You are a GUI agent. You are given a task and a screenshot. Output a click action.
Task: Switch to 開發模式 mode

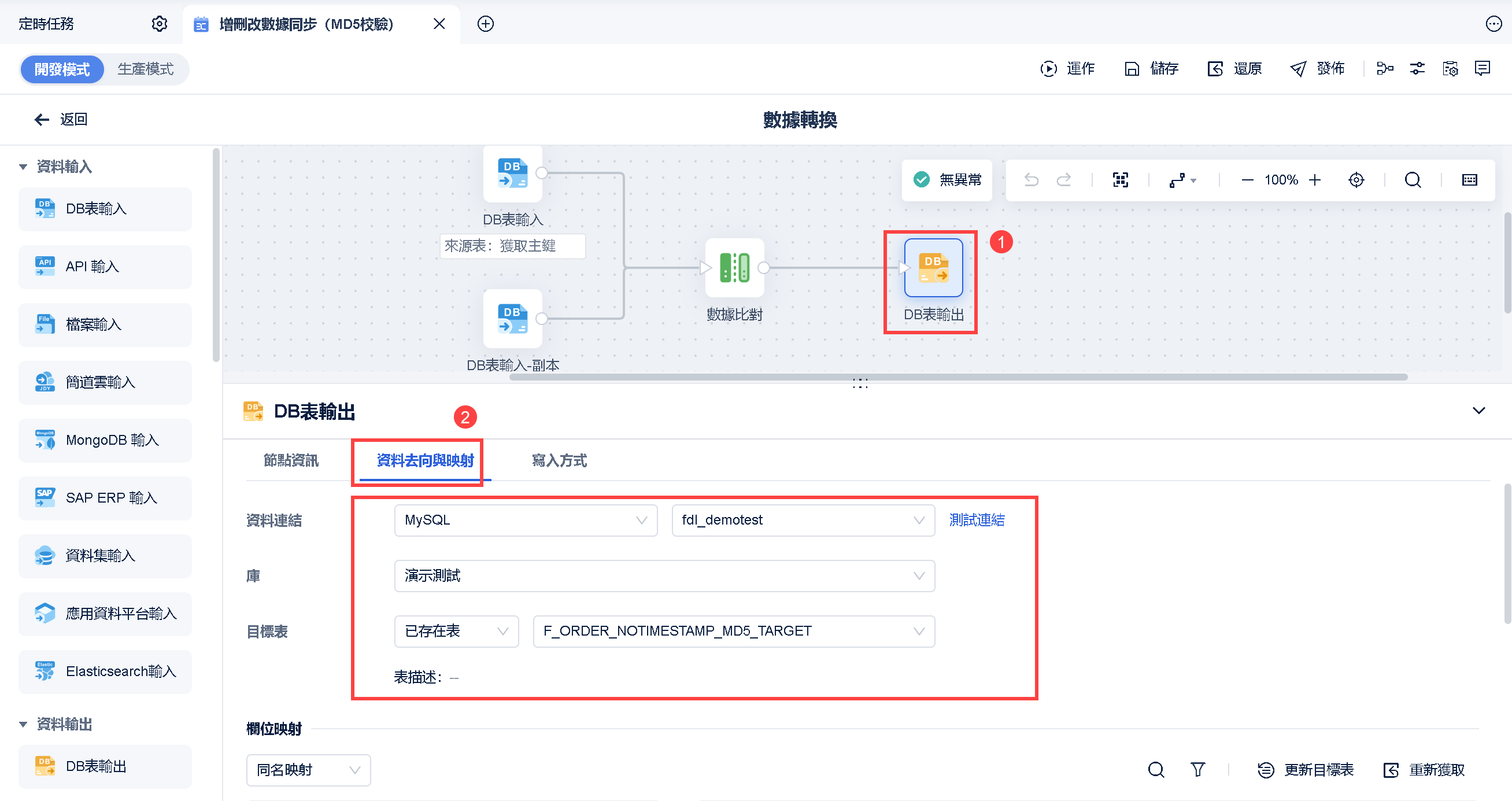pyautogui.click(x=62, y=69)
